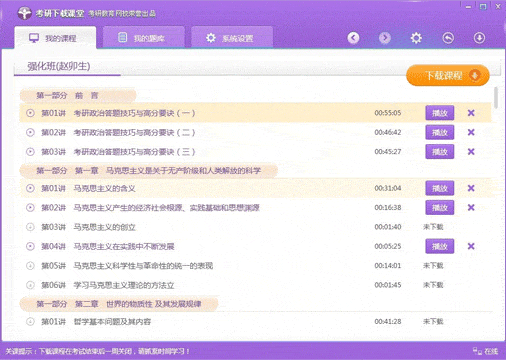Image resolution: width=506 pixels, height=360 pixels.
Task: Click the circle icon on the 00:14:01 lecture
Action: point(30,266)
